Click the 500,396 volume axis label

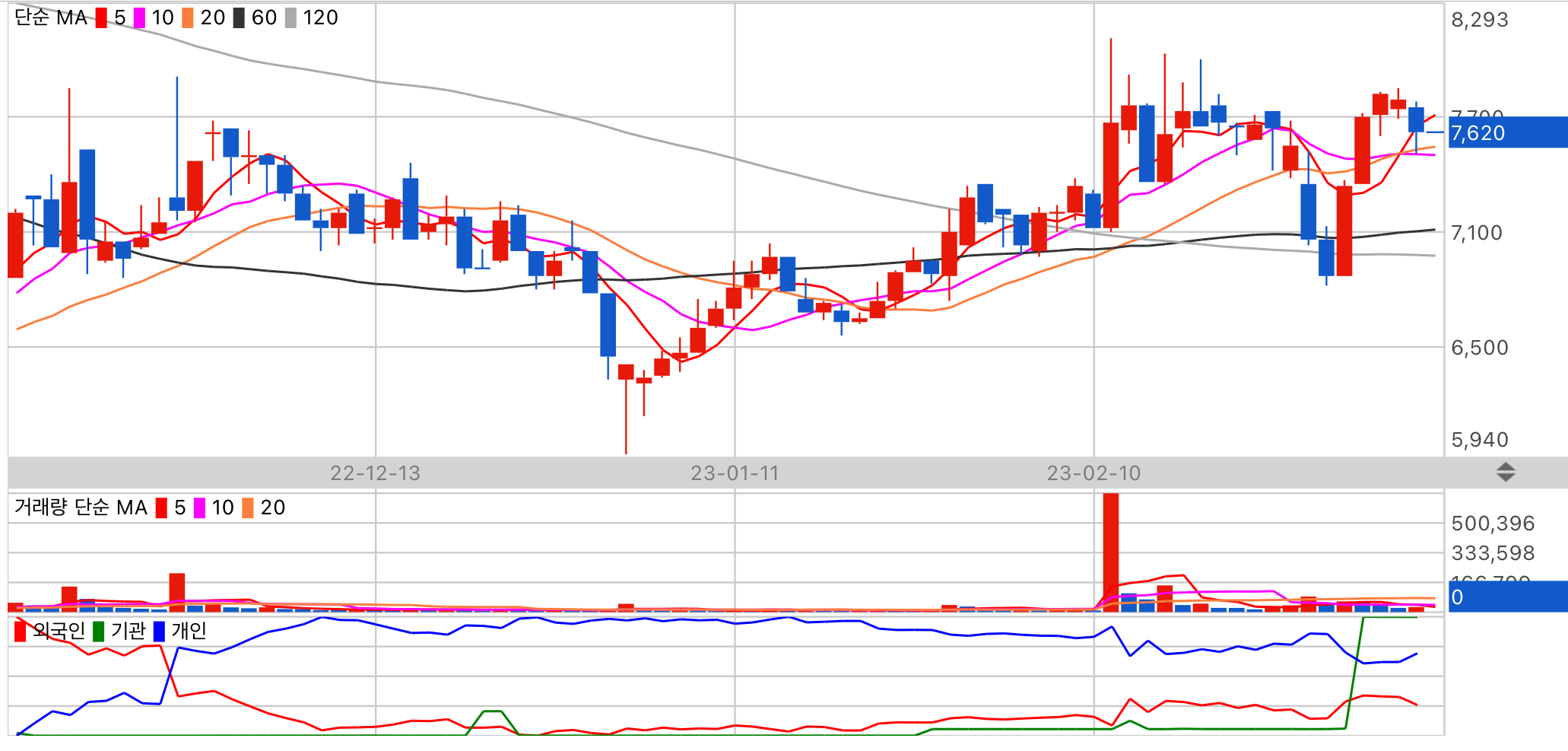(x=1493, y=523)
